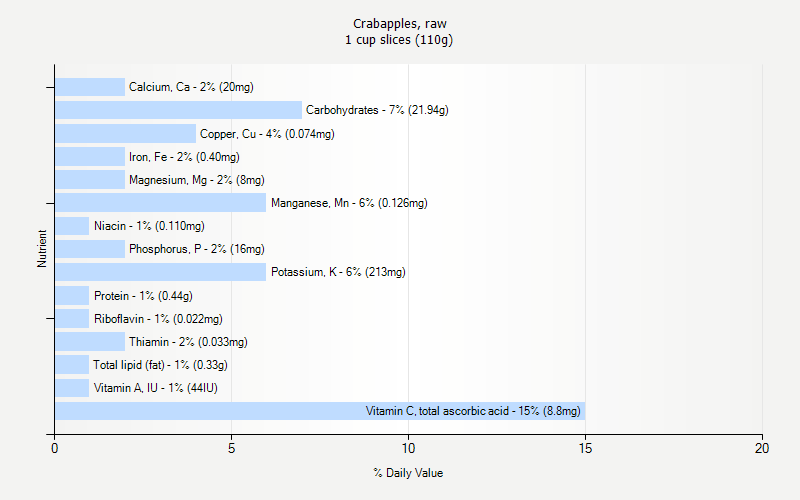Select the Vitamin A, IU 1% label
800x500 pixels.
(156, 388)
